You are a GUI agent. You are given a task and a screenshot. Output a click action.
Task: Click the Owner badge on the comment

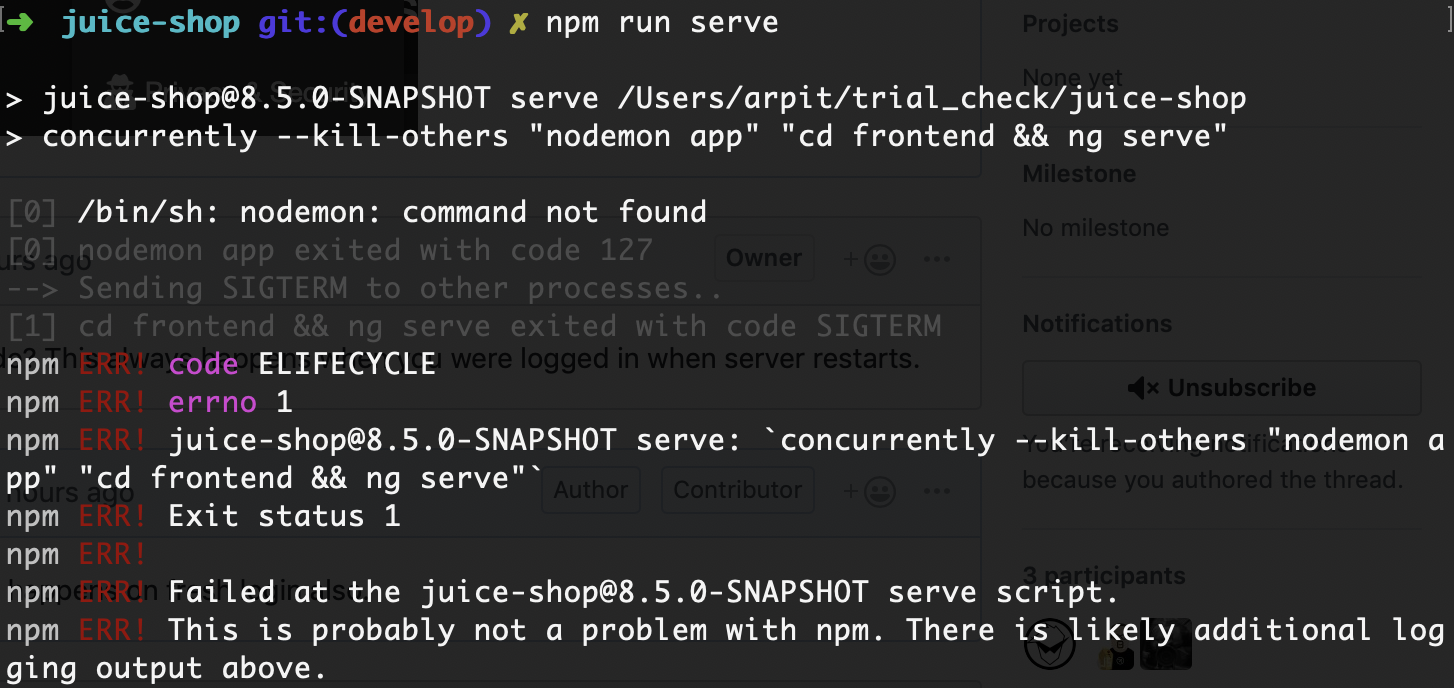(x=764, y=259)
